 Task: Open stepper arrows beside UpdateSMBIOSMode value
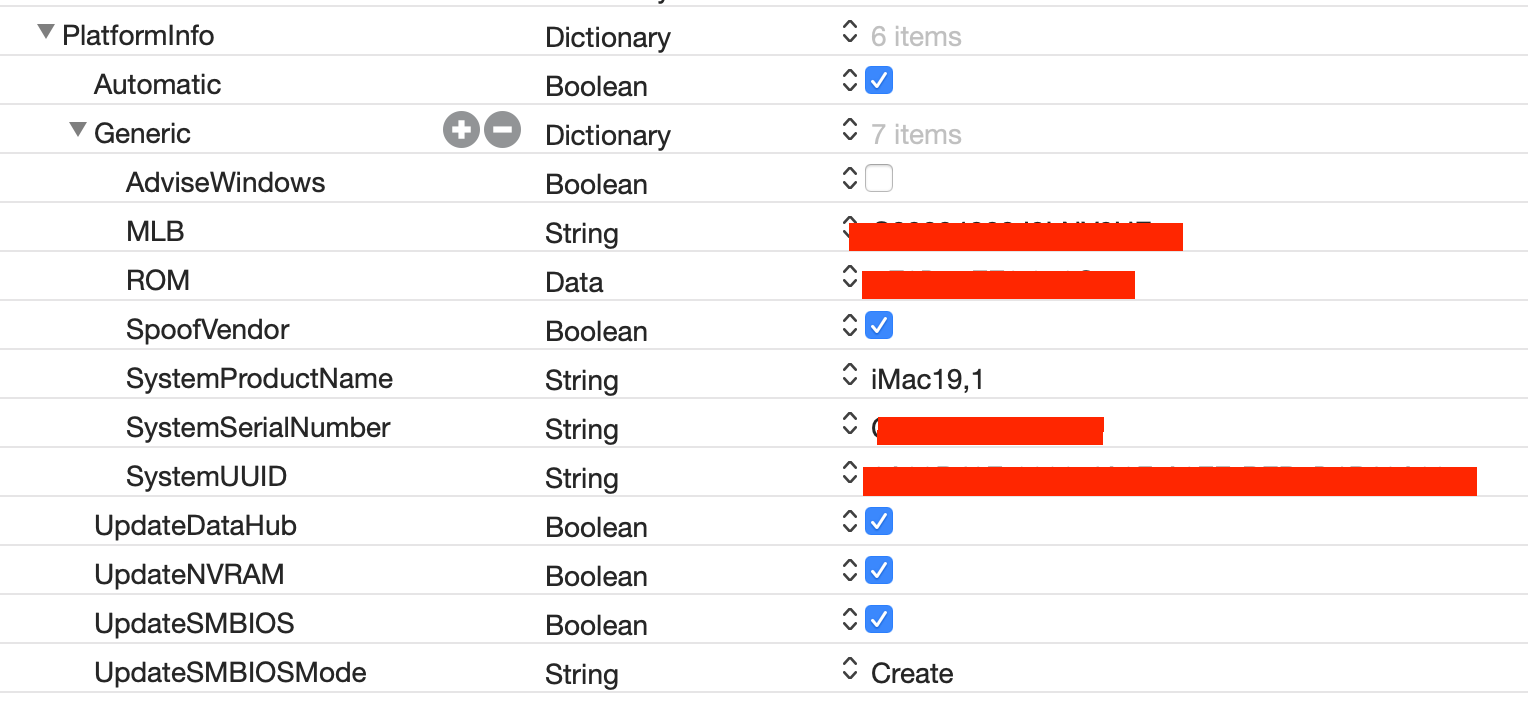point(850,668)
